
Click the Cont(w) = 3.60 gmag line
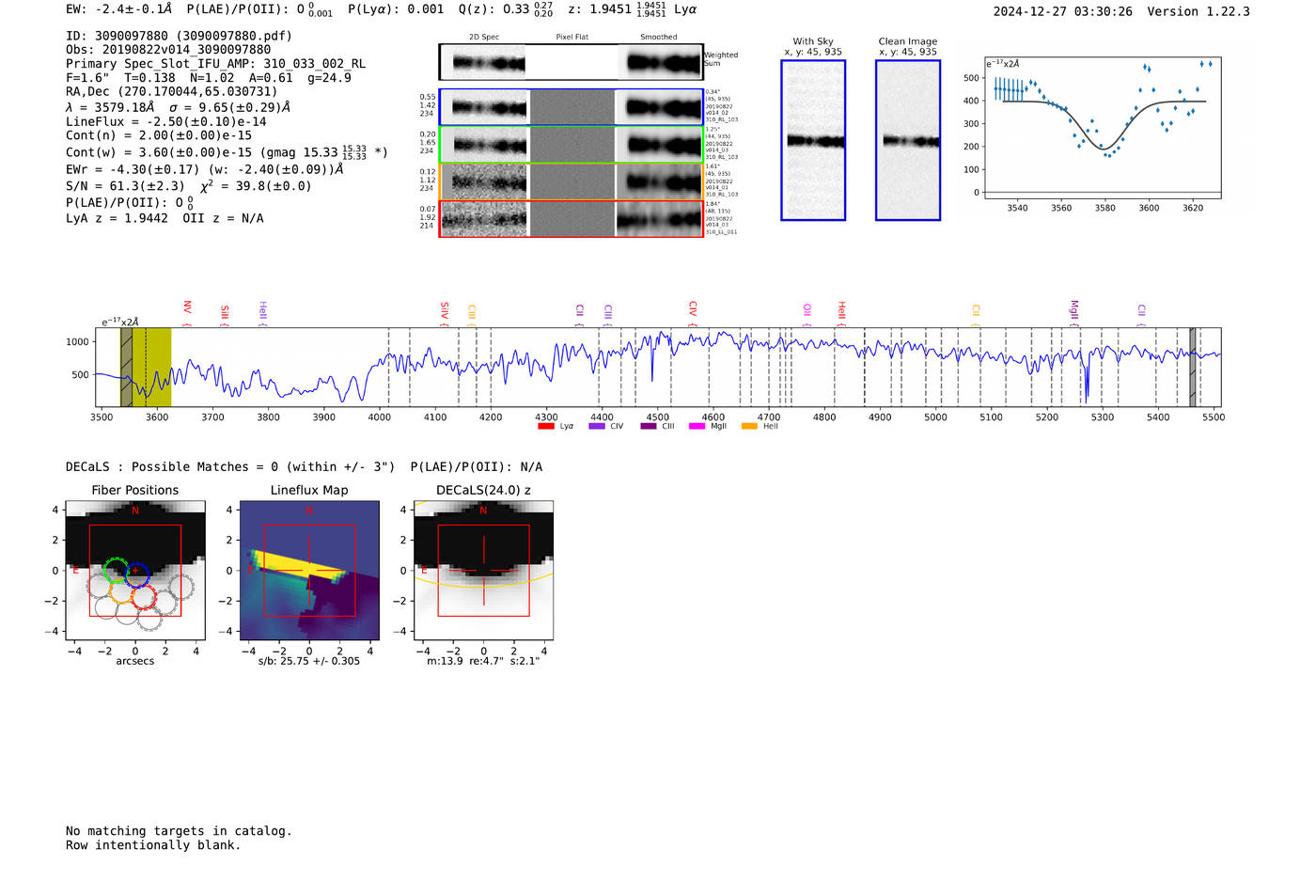(x=227, y=152)
